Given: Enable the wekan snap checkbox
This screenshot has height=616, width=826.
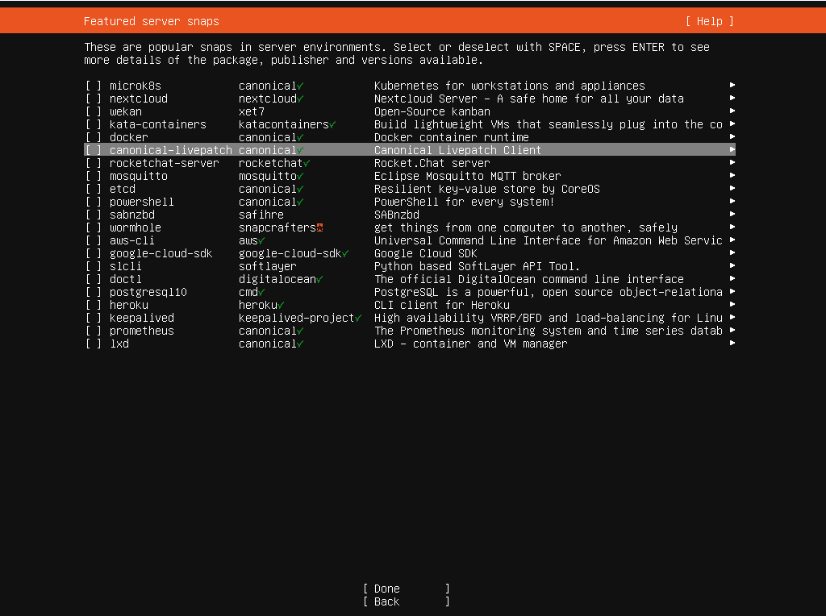Looking at the screenshot, I should coord(93,112).
